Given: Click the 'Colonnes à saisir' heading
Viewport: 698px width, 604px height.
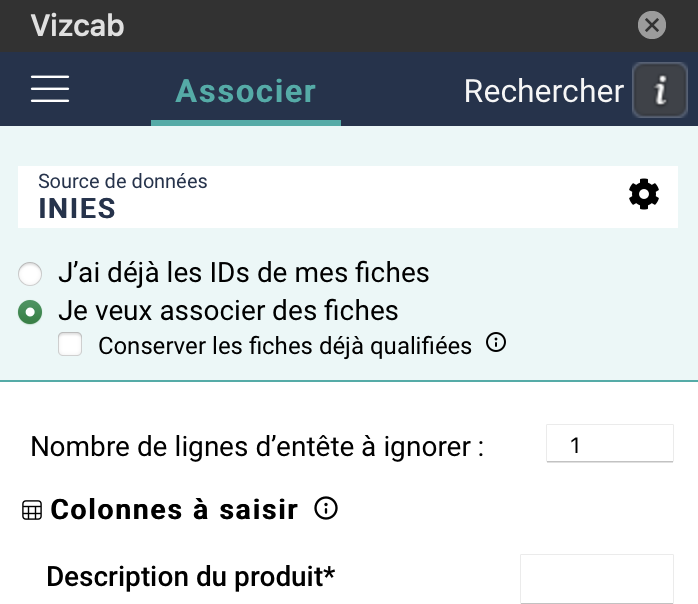Looking at the screenshot, I should click(174, 510).
